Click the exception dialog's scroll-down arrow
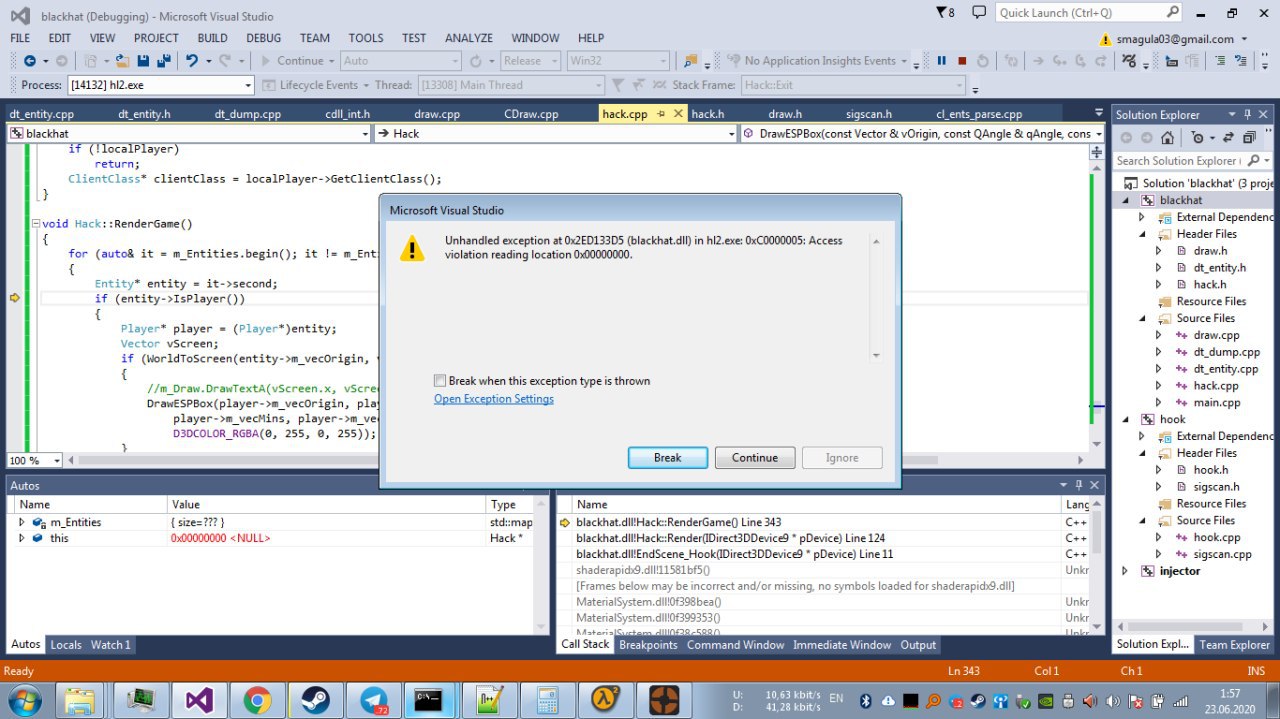This screenshot has height=719, width=1280. pos(876,355)
